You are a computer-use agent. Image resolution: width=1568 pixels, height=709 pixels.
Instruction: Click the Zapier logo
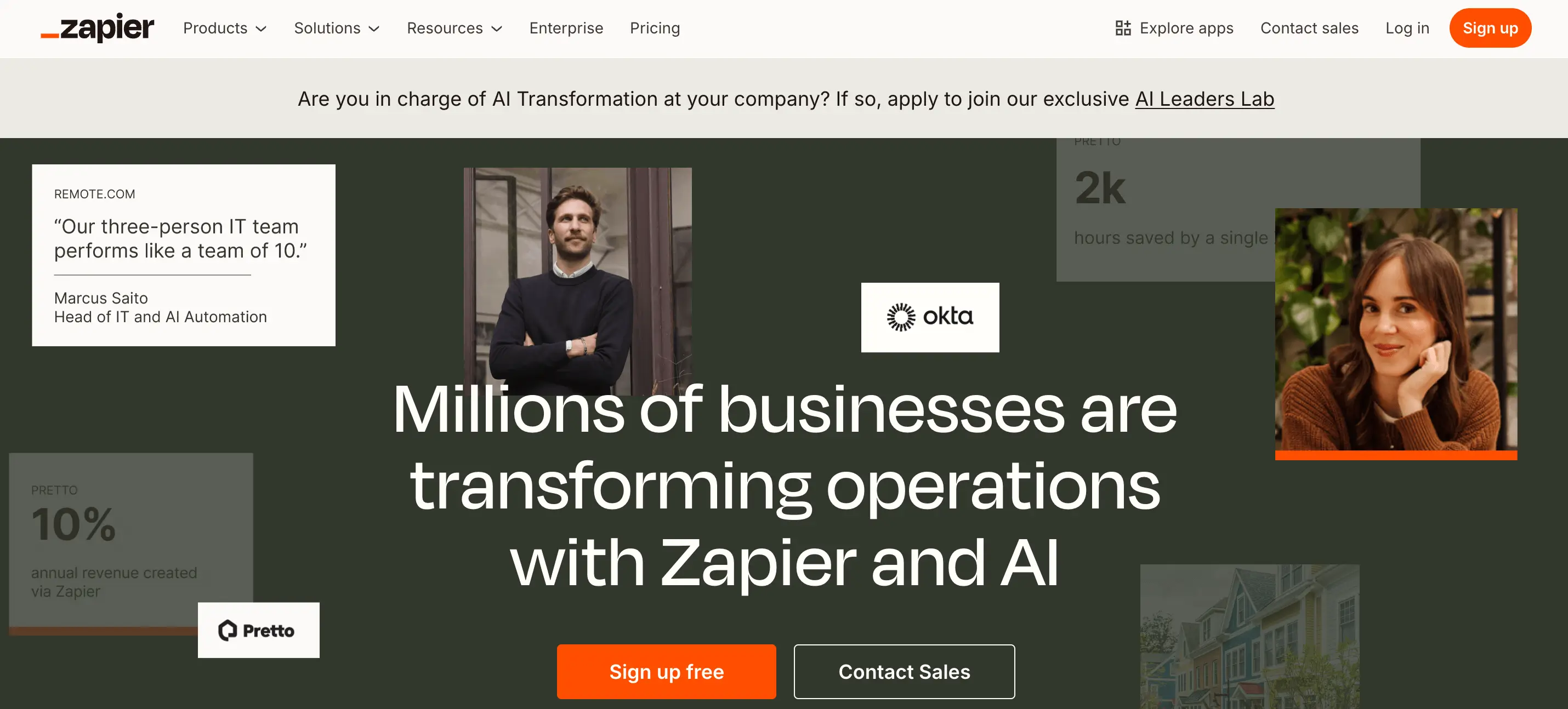pyautogui.click(x=98, y=27)
